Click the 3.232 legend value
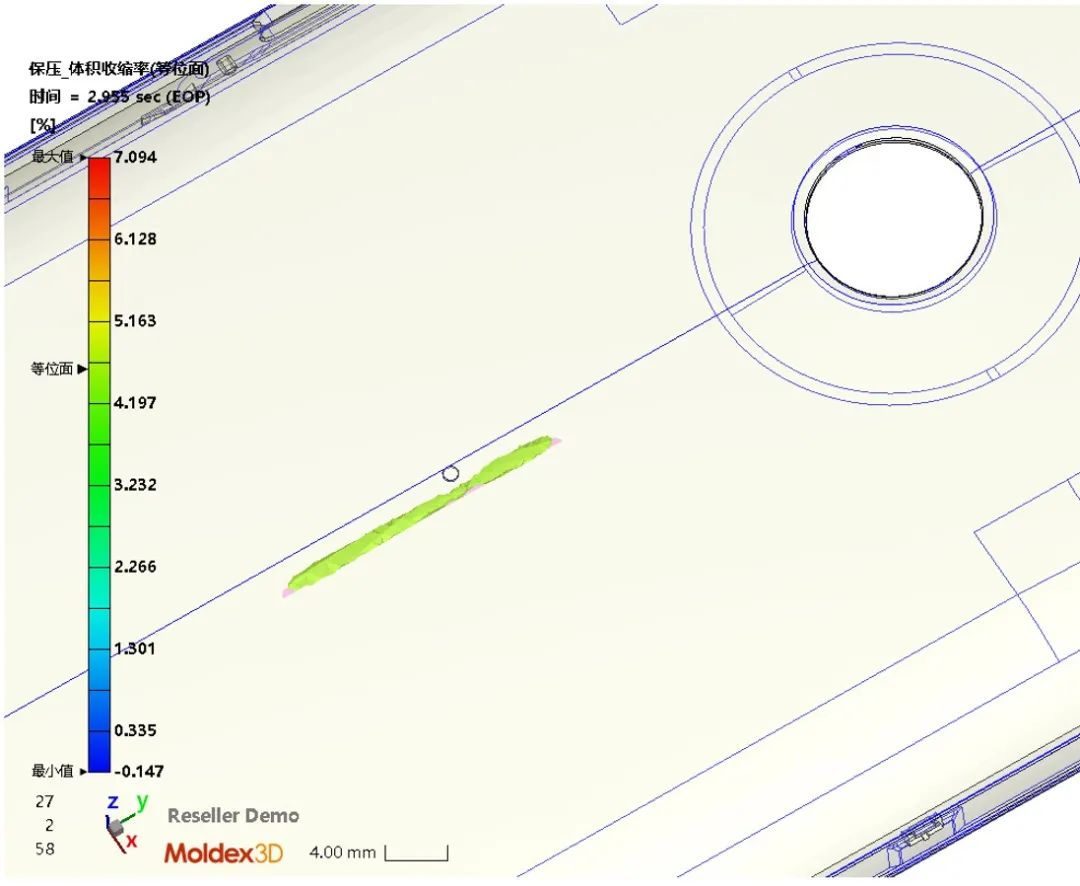The height and width of the screenshot is (886, 1080). [136, 484]
